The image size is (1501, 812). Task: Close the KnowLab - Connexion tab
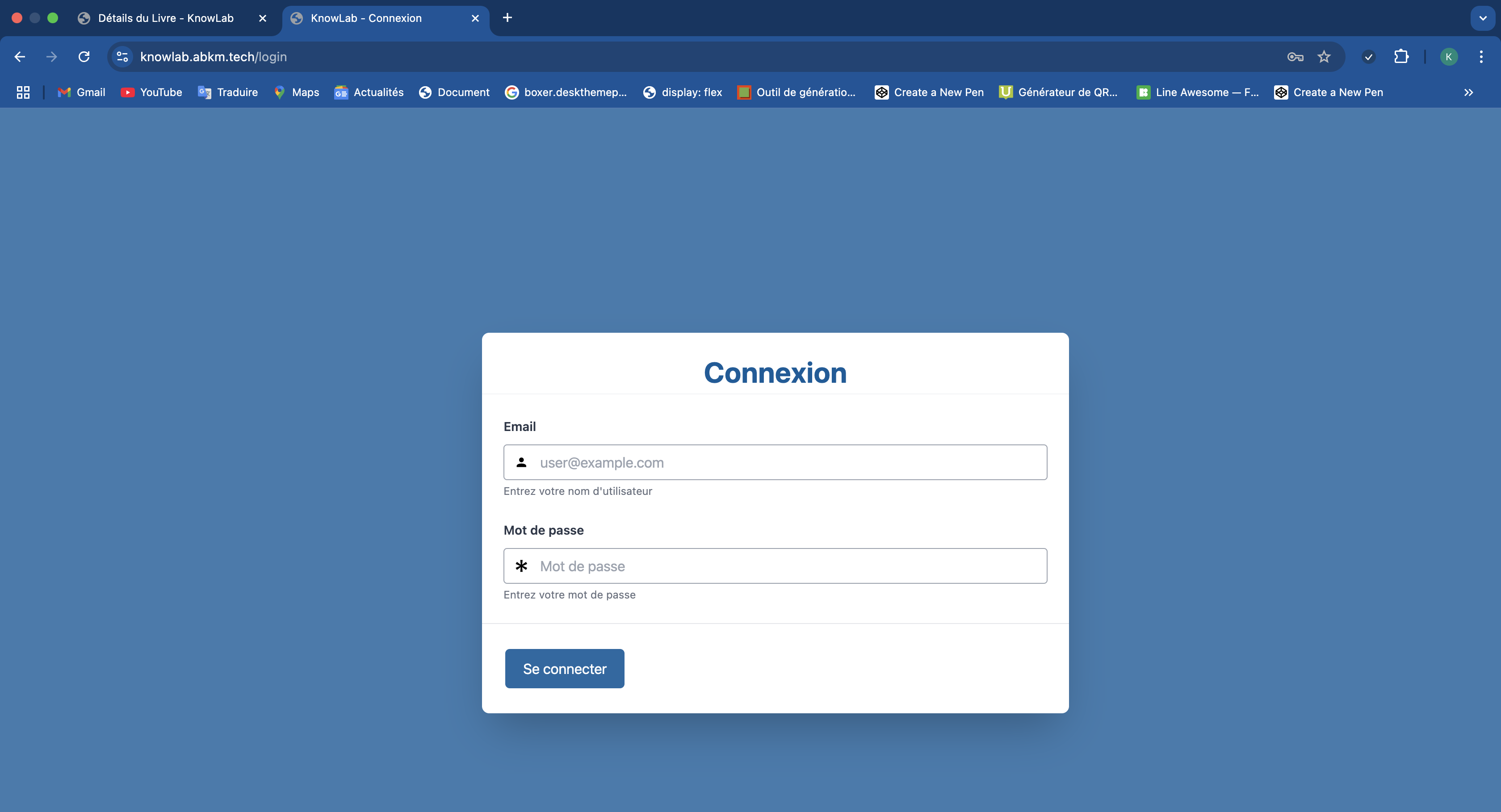(475, 18)
